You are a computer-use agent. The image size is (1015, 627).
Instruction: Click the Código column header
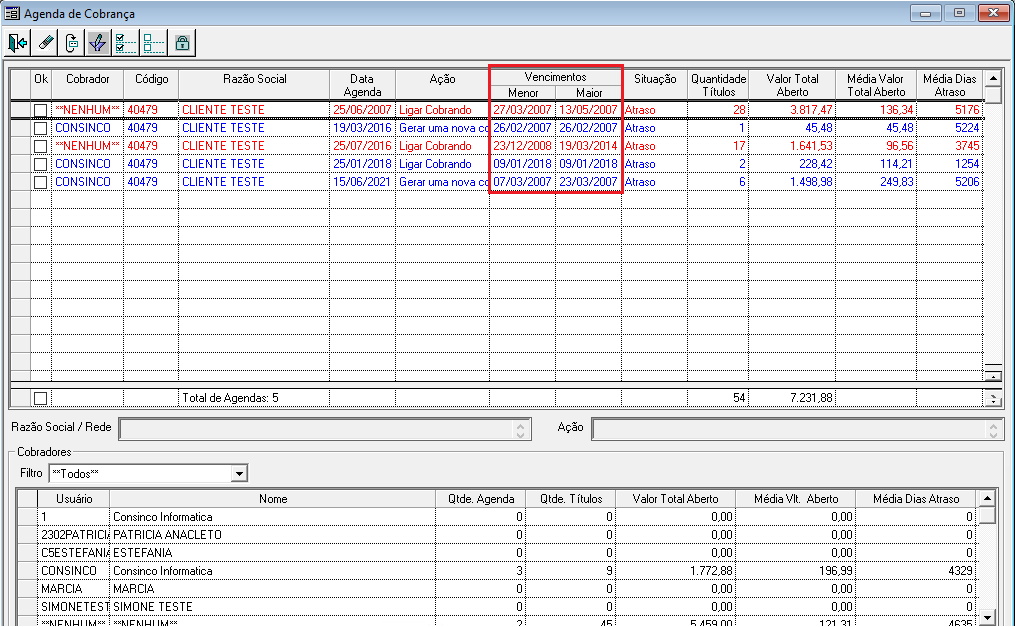point(151,85)
